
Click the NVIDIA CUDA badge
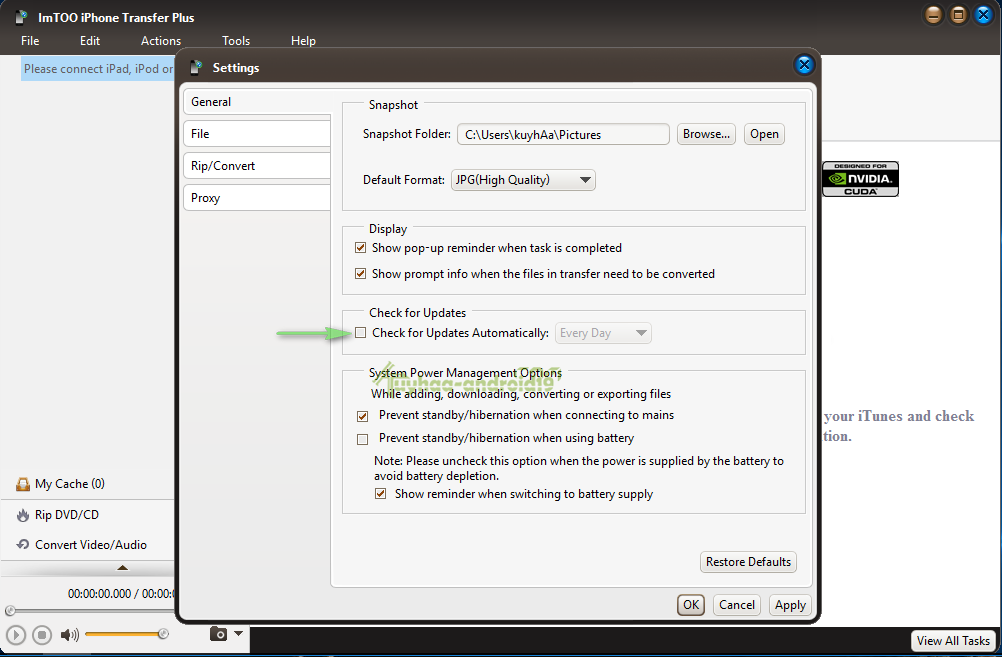pyautogui.click(x=860, y=179)
